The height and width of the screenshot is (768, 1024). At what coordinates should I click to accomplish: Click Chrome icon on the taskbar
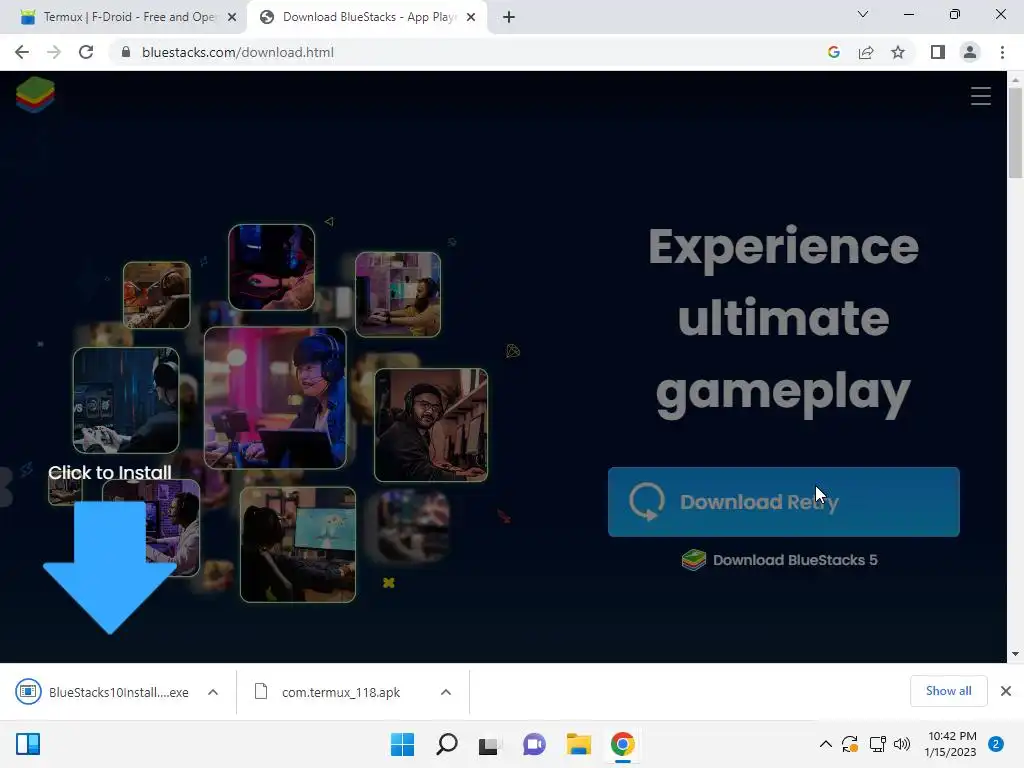coord(623,744)
